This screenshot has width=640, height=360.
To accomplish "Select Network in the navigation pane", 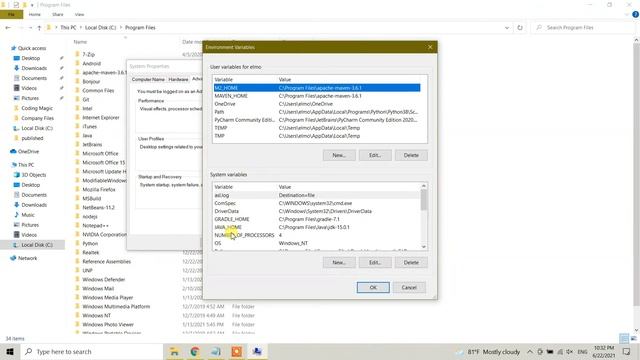I will (27, 258).
